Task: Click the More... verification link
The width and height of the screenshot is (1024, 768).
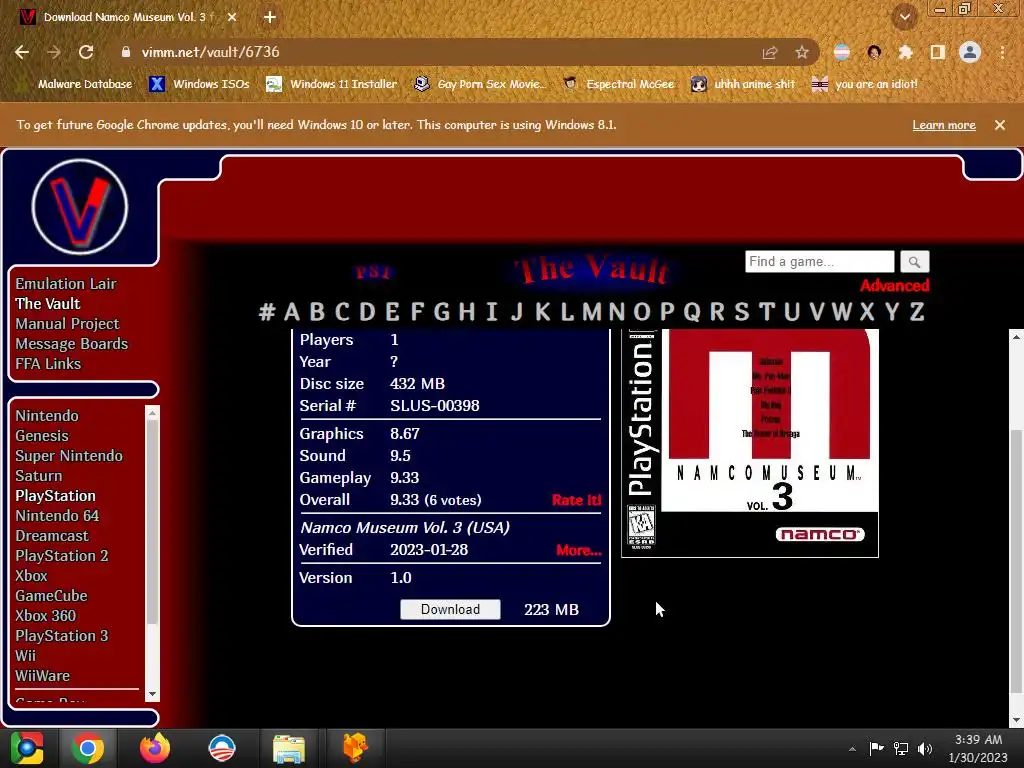Action: (x=579, y=550)
